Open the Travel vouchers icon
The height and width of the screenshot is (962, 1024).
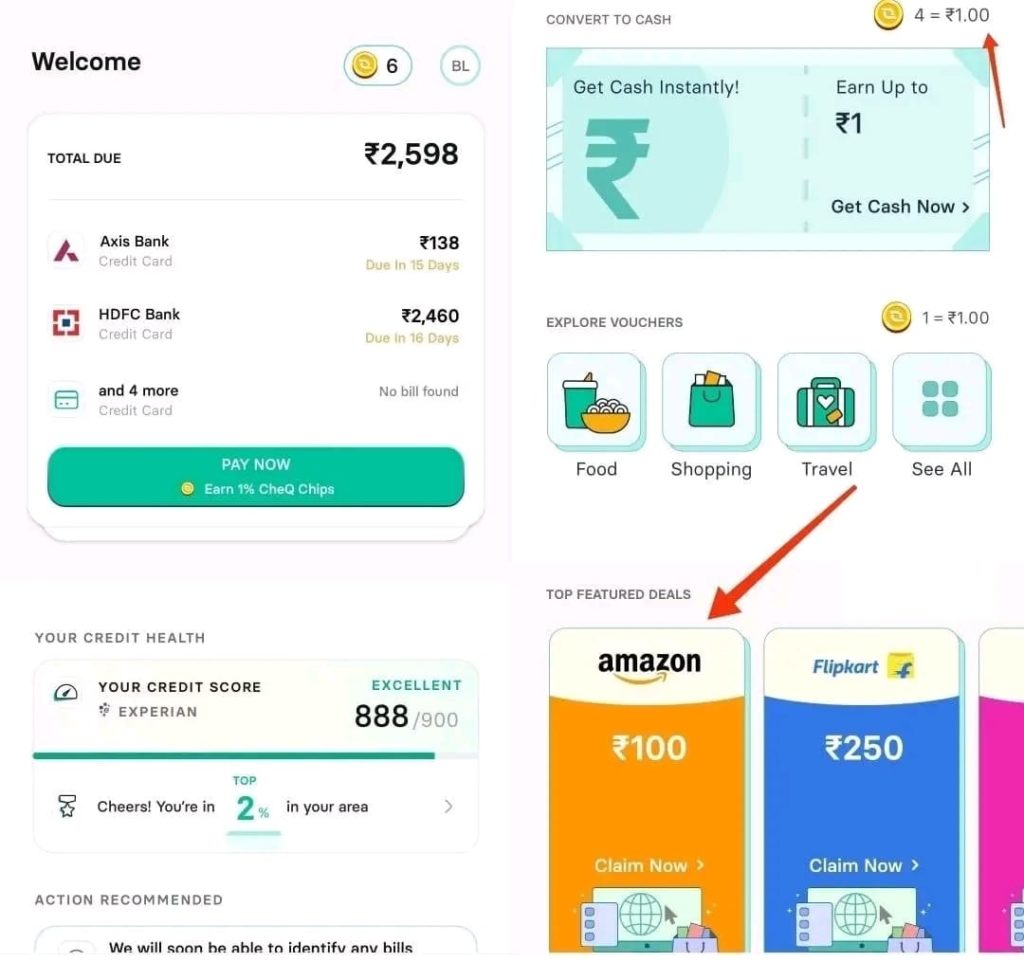(x=826, y=400)
